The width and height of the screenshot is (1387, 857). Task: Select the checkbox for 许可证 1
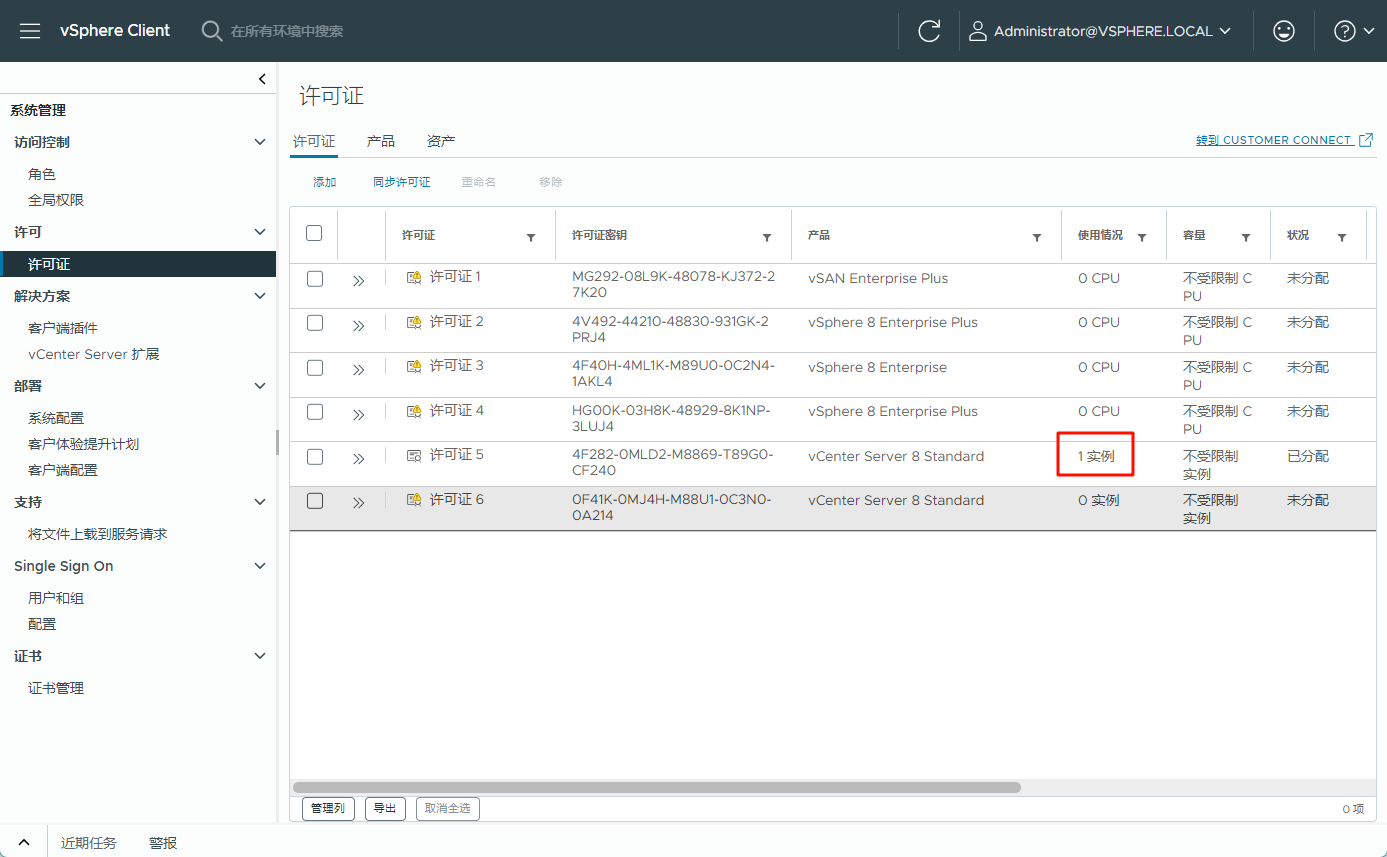coord(315,279)
